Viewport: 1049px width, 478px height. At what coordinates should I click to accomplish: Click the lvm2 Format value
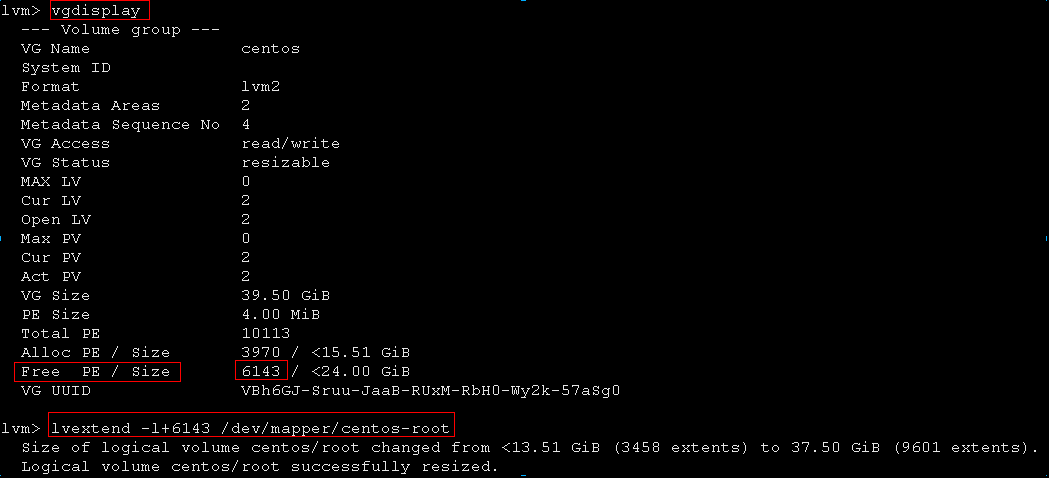(x=260, y=86)
